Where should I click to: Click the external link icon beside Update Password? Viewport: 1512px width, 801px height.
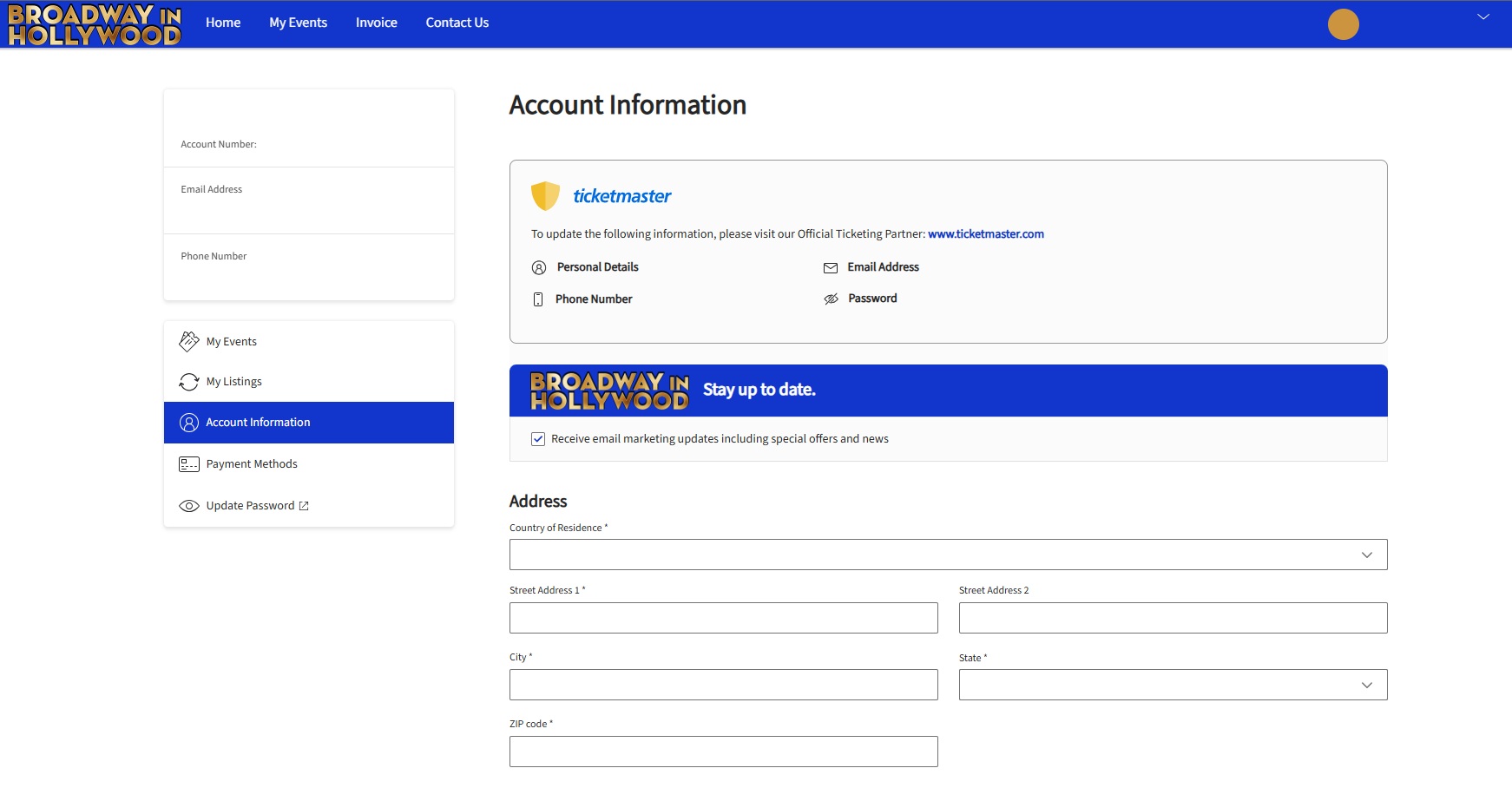[x=304, y=506]
